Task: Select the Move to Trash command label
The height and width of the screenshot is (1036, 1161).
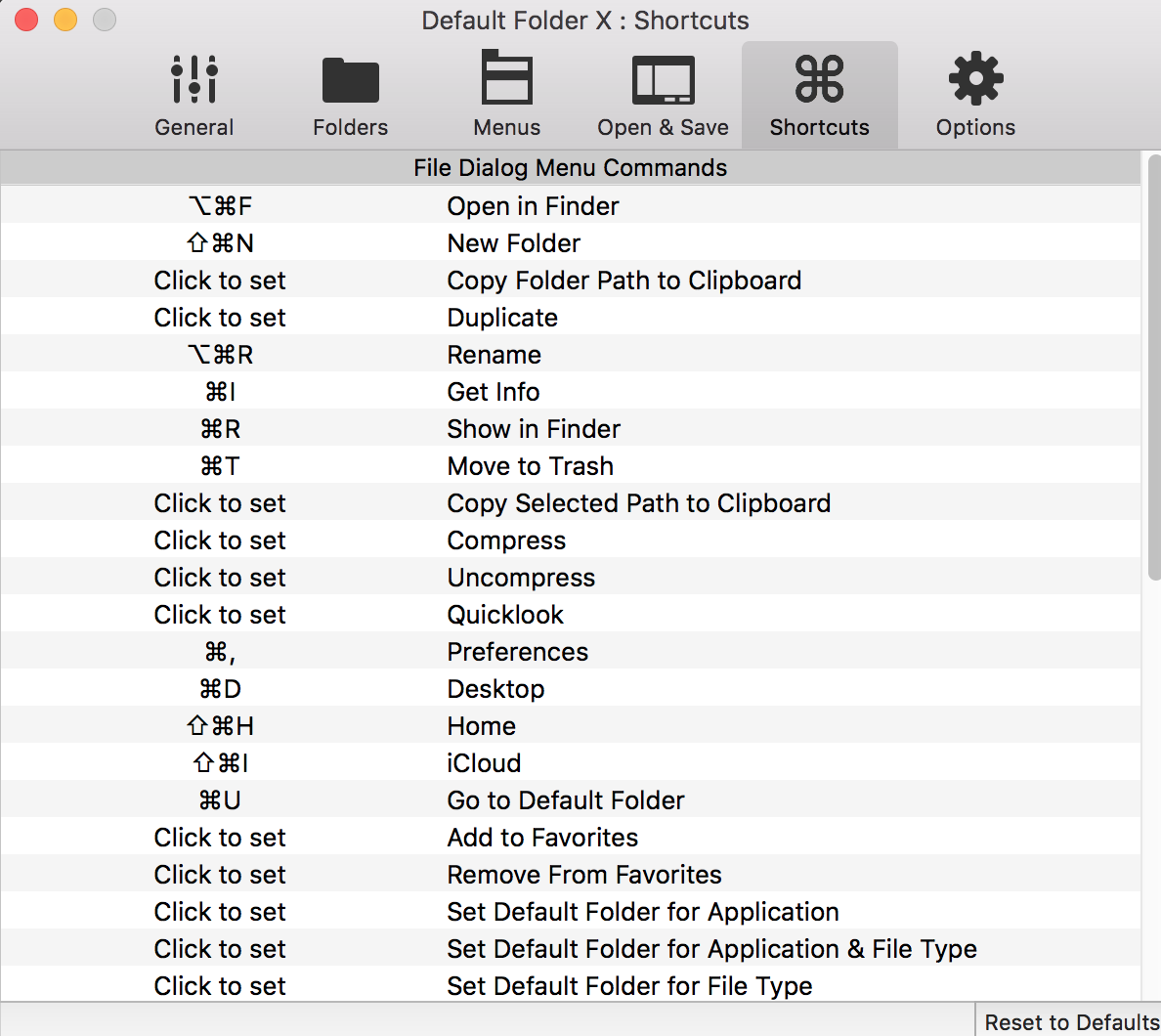Action: (x=530, y=466)
